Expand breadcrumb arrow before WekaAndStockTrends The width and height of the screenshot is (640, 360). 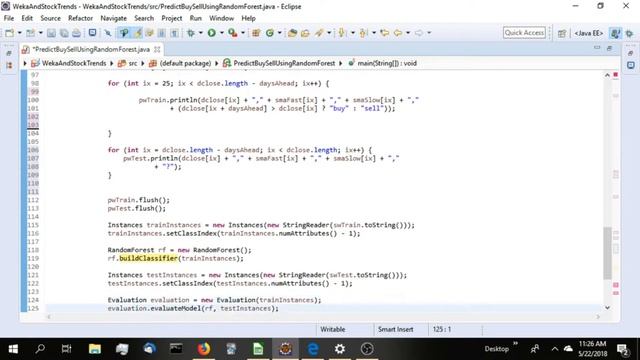25,63
